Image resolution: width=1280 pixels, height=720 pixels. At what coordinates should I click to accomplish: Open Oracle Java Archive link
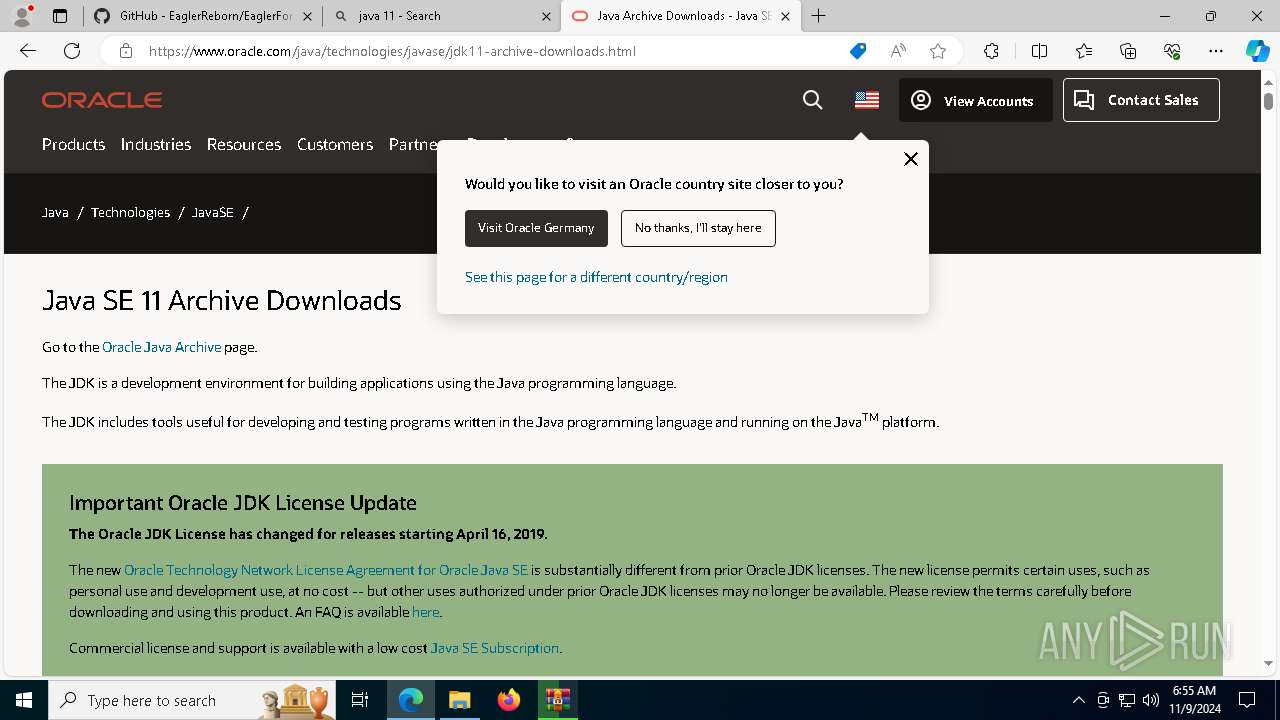161,347
